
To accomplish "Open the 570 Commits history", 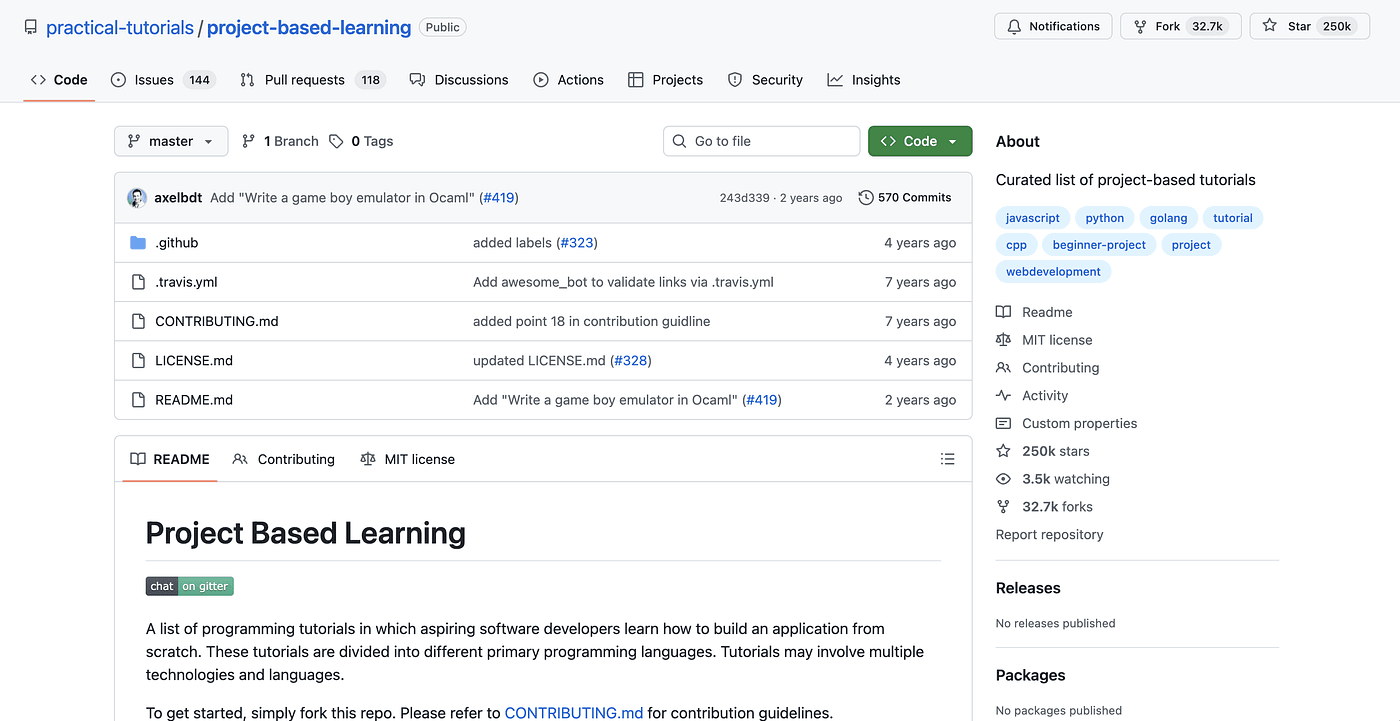I will 905,198.
